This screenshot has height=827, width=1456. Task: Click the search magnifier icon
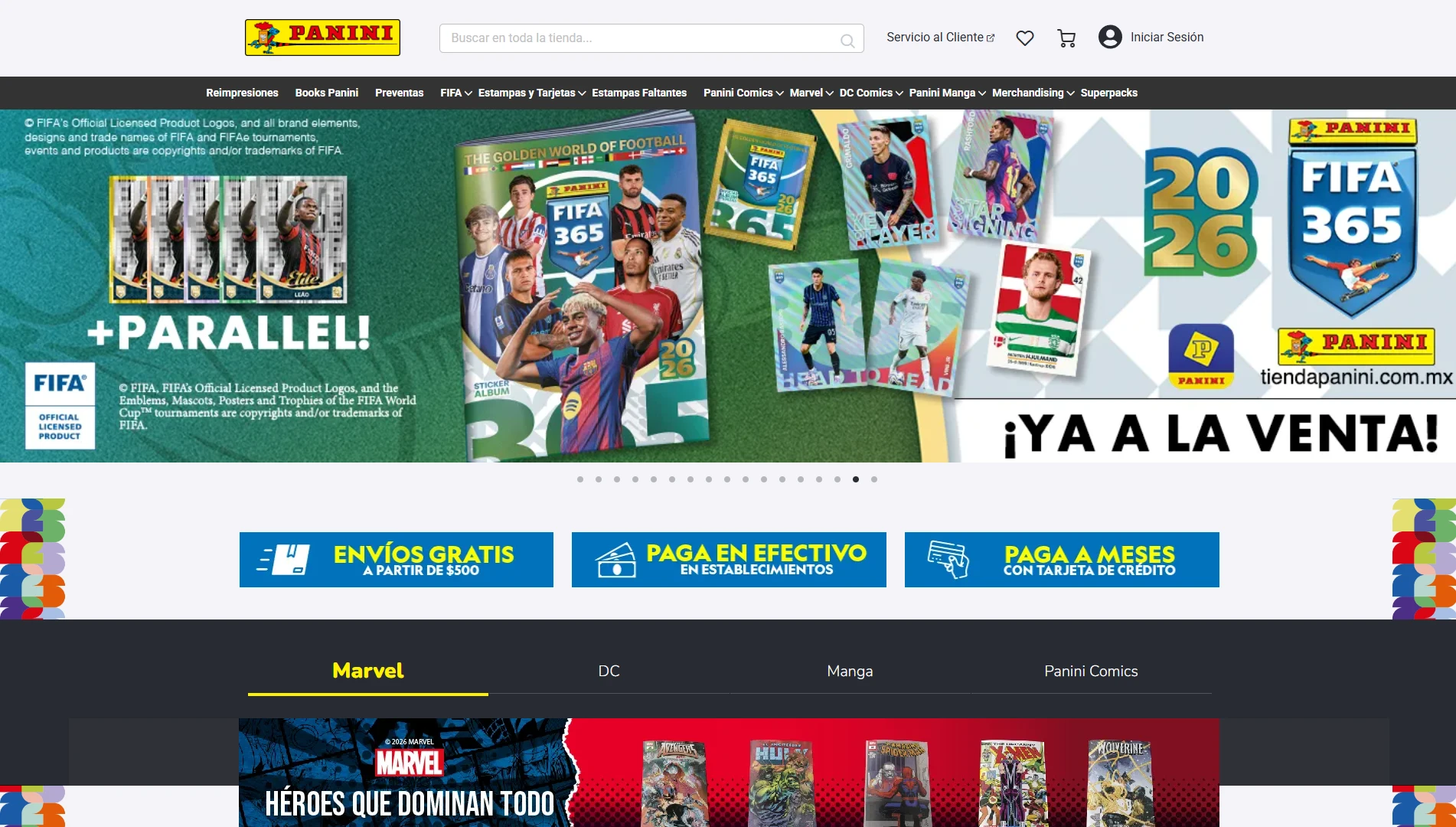tap(847, 41)
